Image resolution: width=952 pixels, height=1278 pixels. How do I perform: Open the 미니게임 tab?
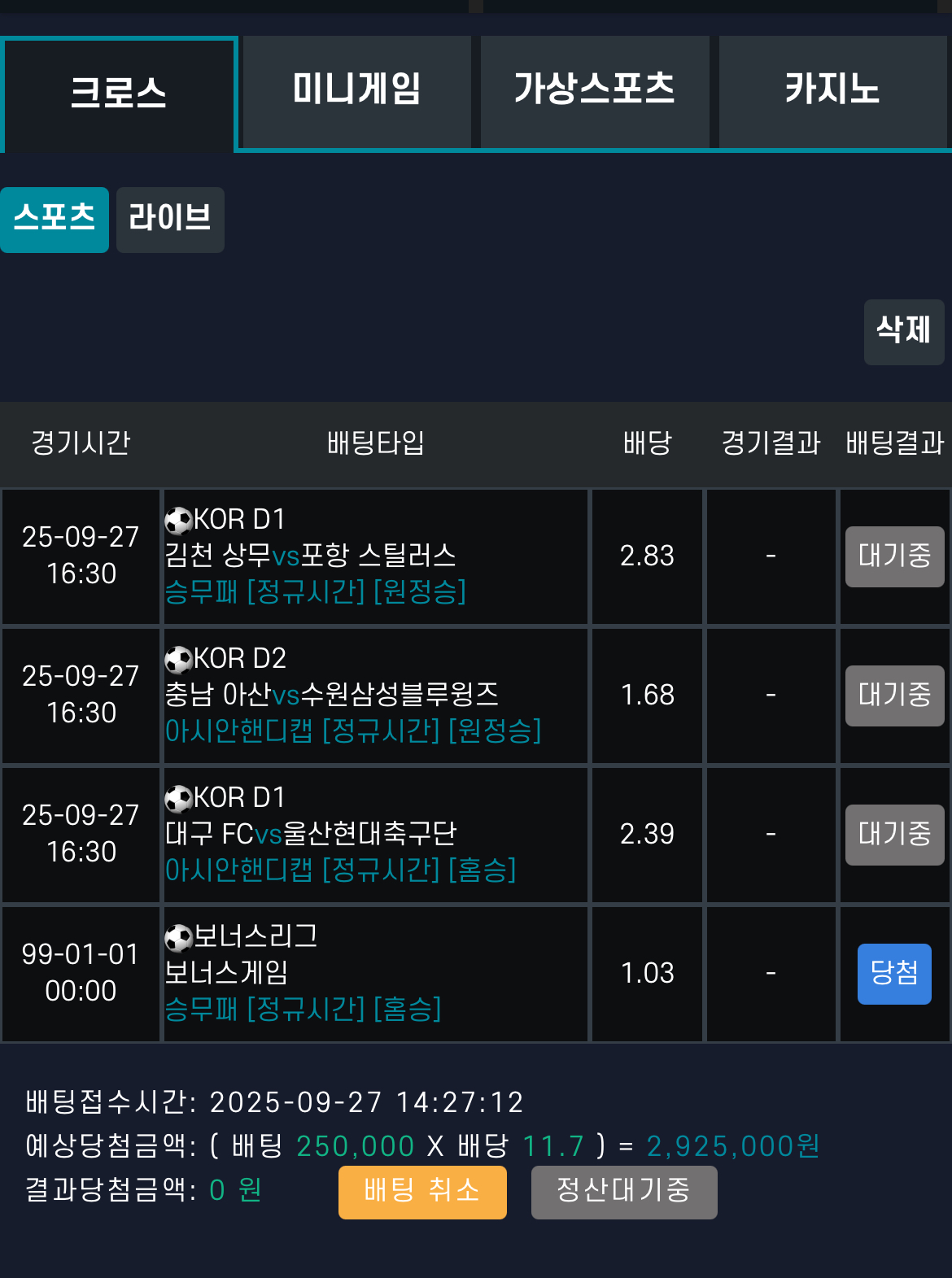(x=356, y=91)
